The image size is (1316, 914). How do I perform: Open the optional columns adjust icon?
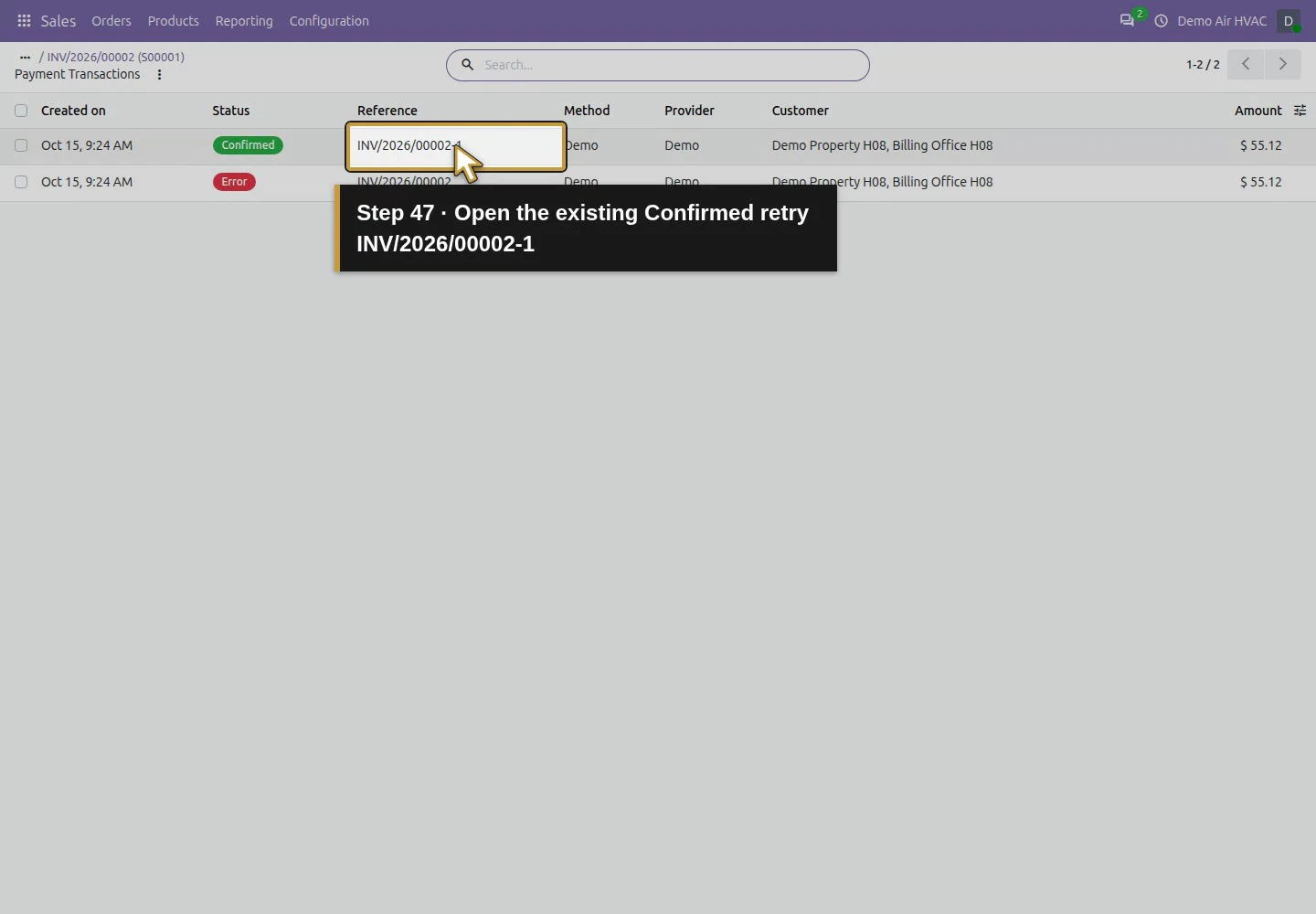(x=1300, y=111)
